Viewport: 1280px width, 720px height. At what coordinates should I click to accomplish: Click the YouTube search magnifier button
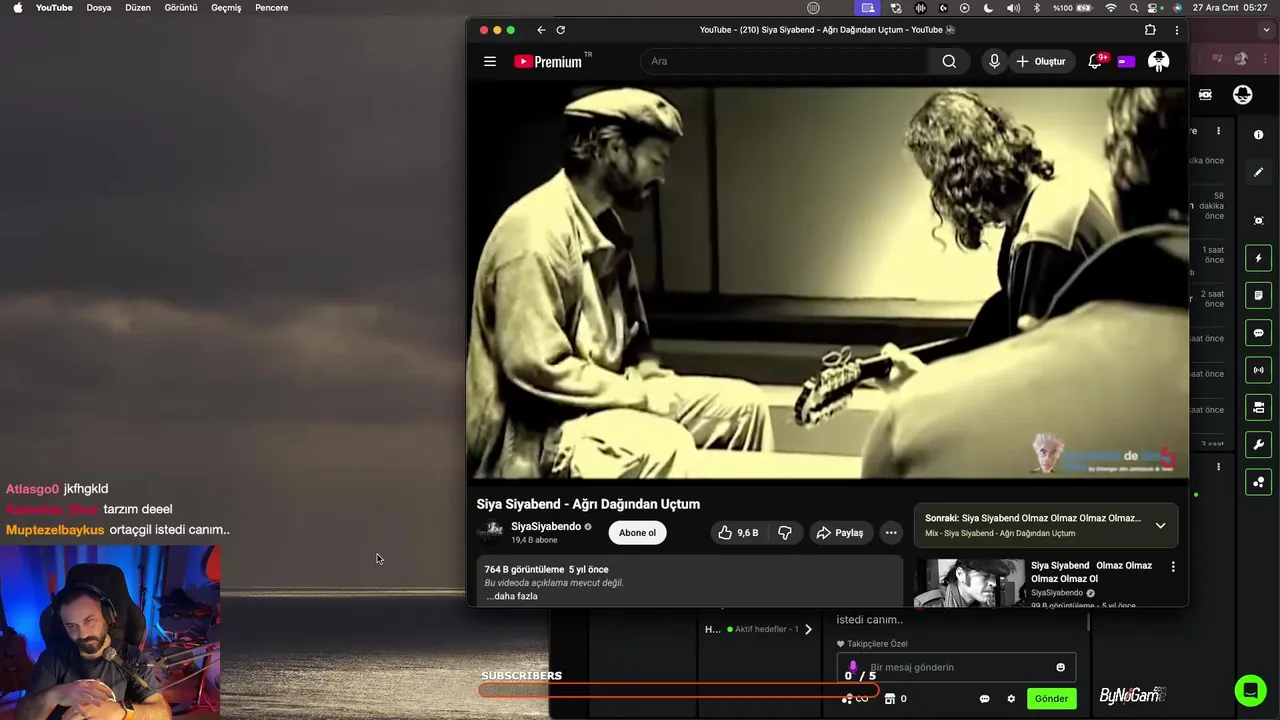pyautogui.click(x=949, y=61)
